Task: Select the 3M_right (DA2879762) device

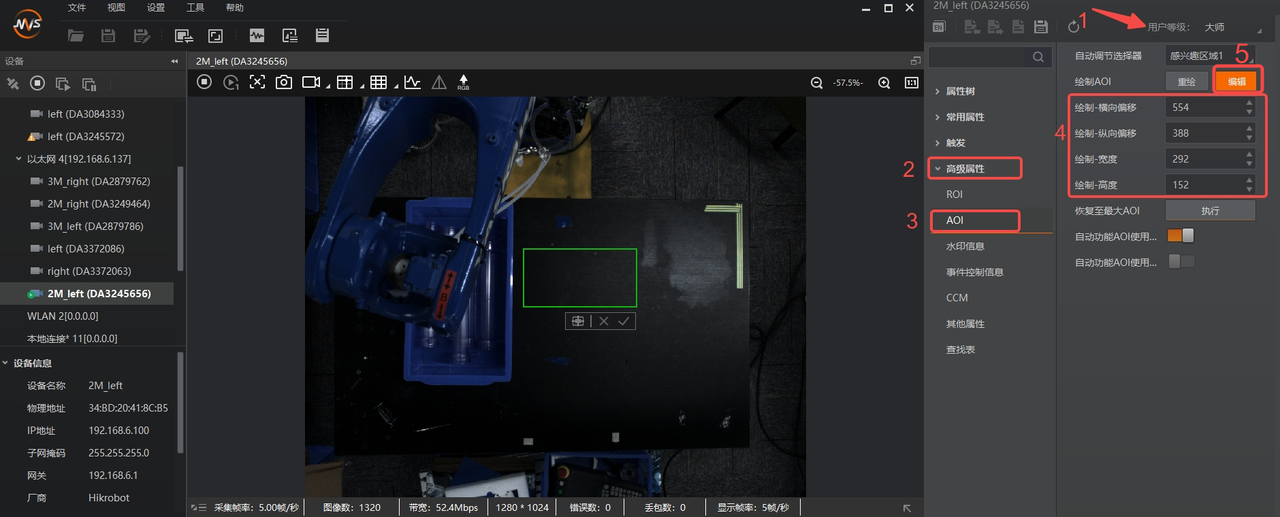Action: point(98,181)
